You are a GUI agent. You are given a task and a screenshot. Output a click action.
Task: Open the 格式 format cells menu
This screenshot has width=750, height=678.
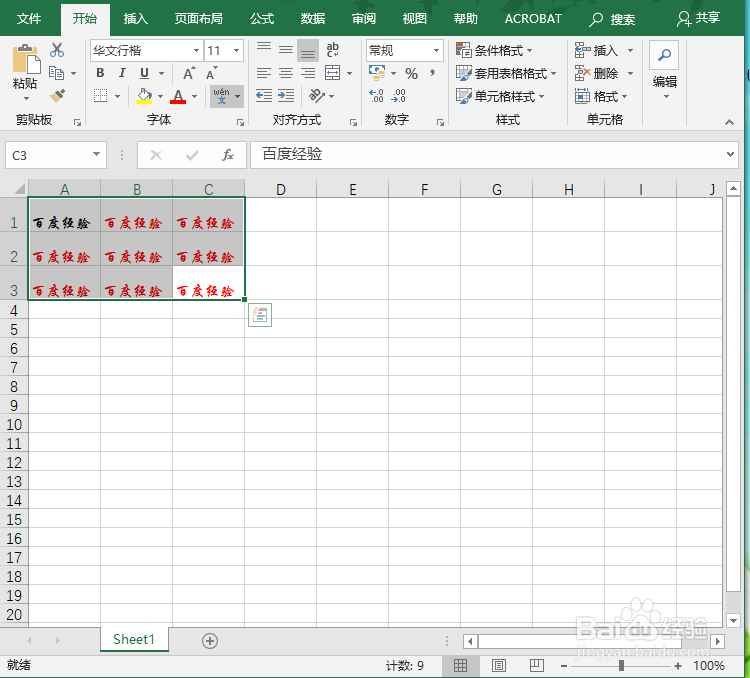pos(601,96)
